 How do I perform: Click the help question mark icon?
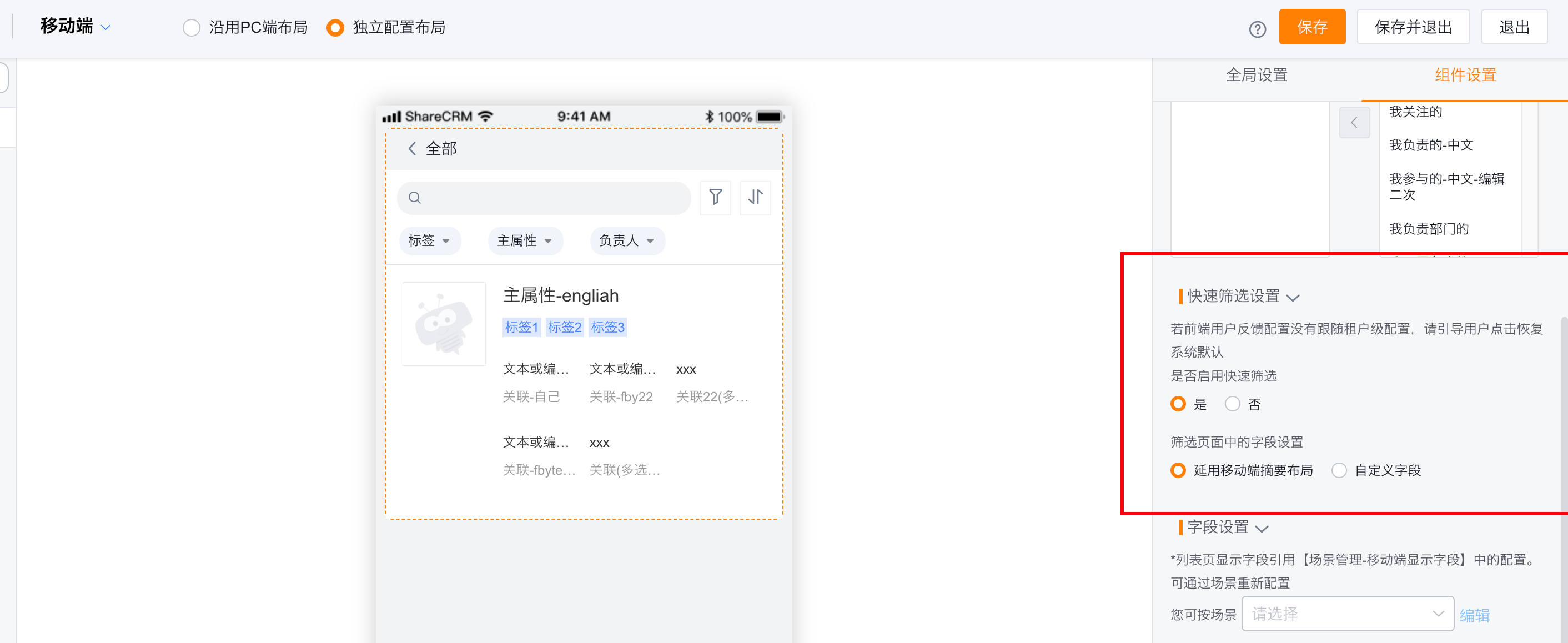point(1257,29)
